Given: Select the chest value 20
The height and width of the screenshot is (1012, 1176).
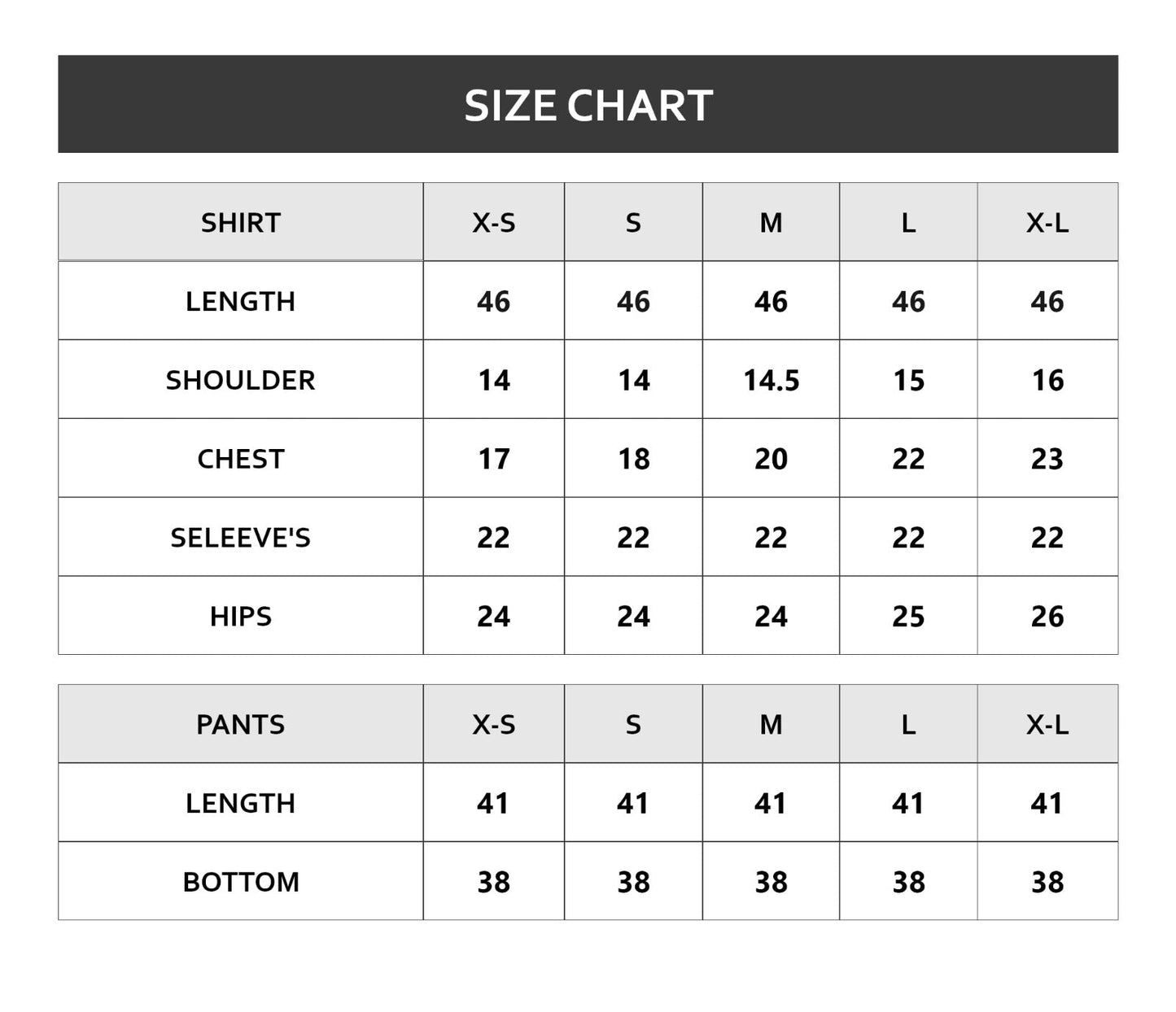Looking at the screenshot, I should 771,460.
